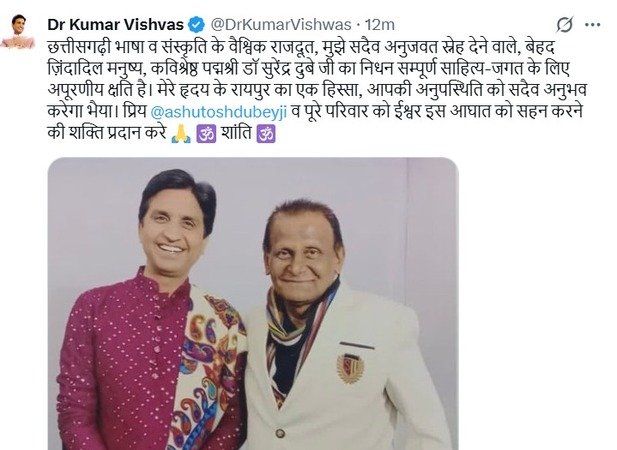Click tweet line starting छत्तीसगढ़ी भाषा
This screenshot has height=450, width=617.
point(301,48)
